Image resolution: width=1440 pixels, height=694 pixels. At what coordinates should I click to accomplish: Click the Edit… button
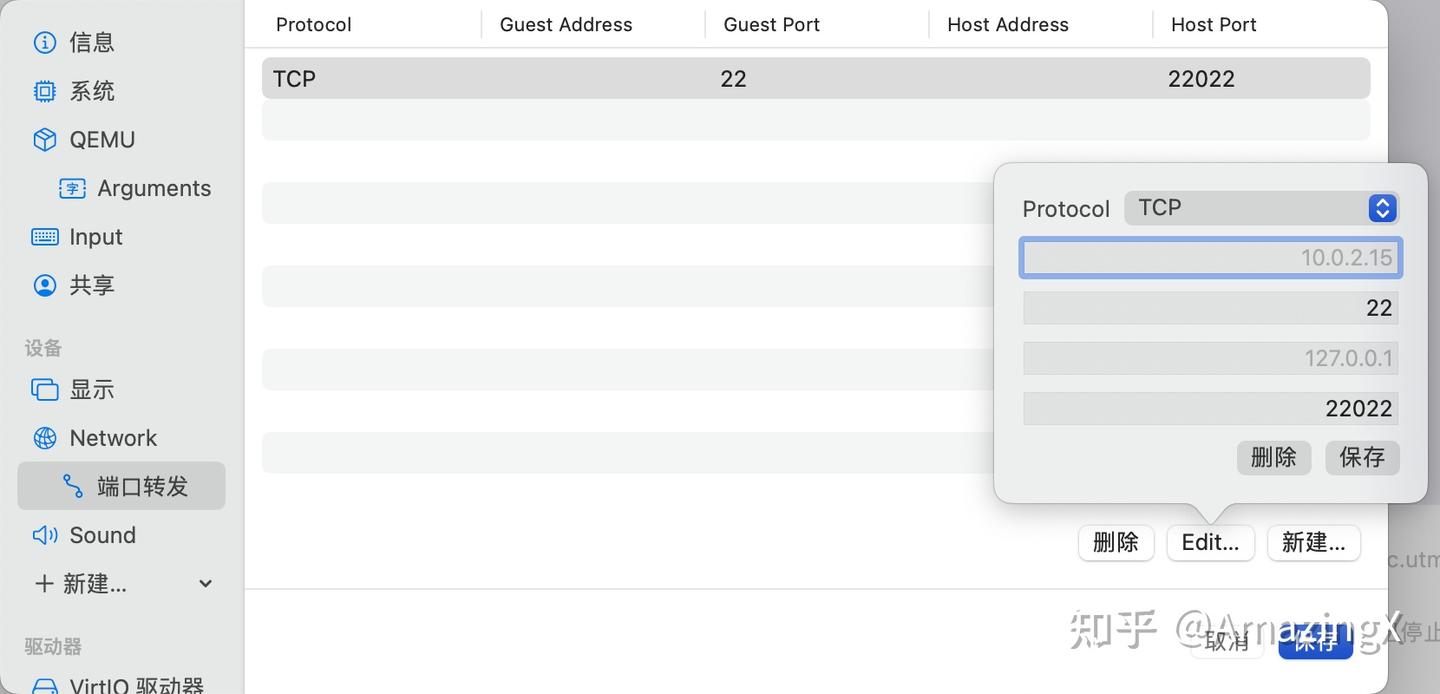point(1210,543)
